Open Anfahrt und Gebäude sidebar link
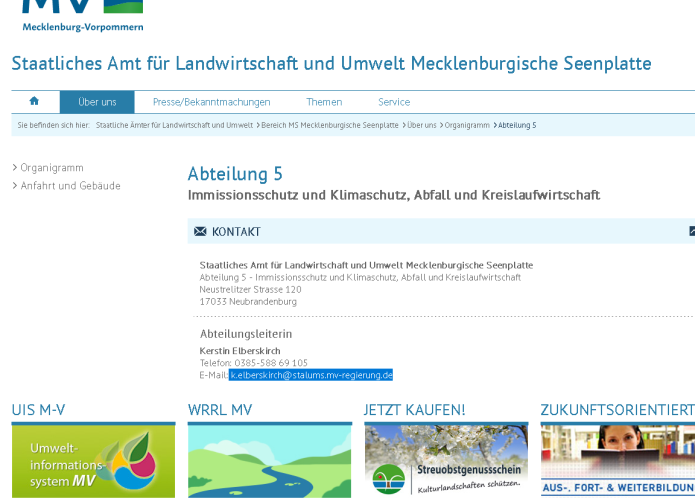Viewport: 695px width, 500px height. 70,186
